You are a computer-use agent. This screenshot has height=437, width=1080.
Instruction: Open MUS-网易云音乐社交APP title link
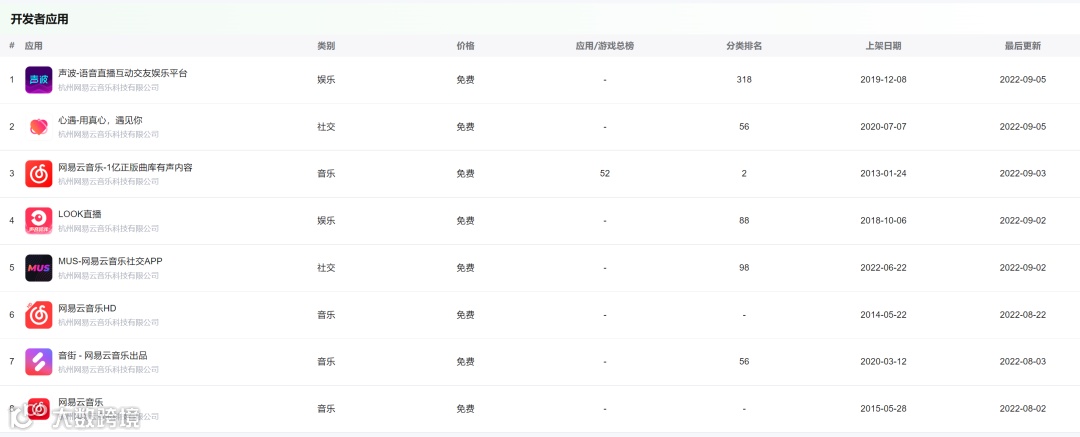[110, 261]
